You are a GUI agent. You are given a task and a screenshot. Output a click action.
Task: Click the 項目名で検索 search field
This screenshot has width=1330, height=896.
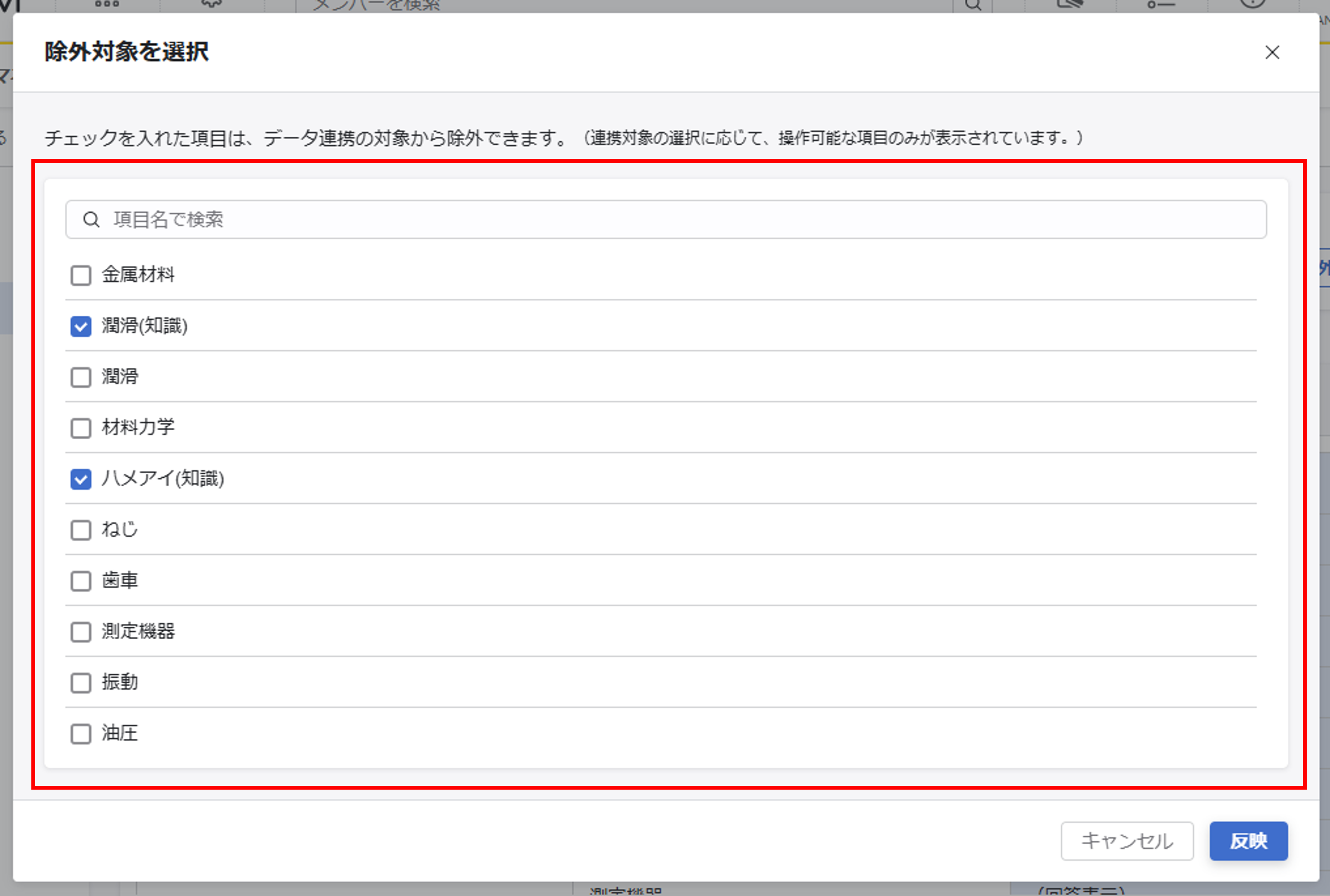click(665, 219)
